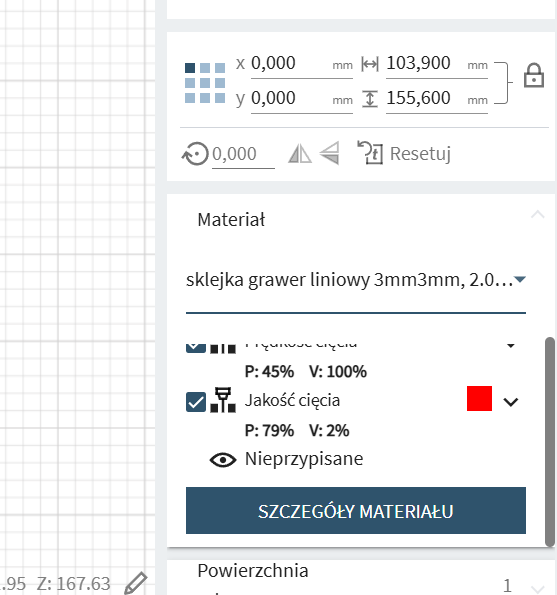The height and width of the screenshot is (595, 557).
Task: Click the width field showing 103,900
Action: point(436,64)
